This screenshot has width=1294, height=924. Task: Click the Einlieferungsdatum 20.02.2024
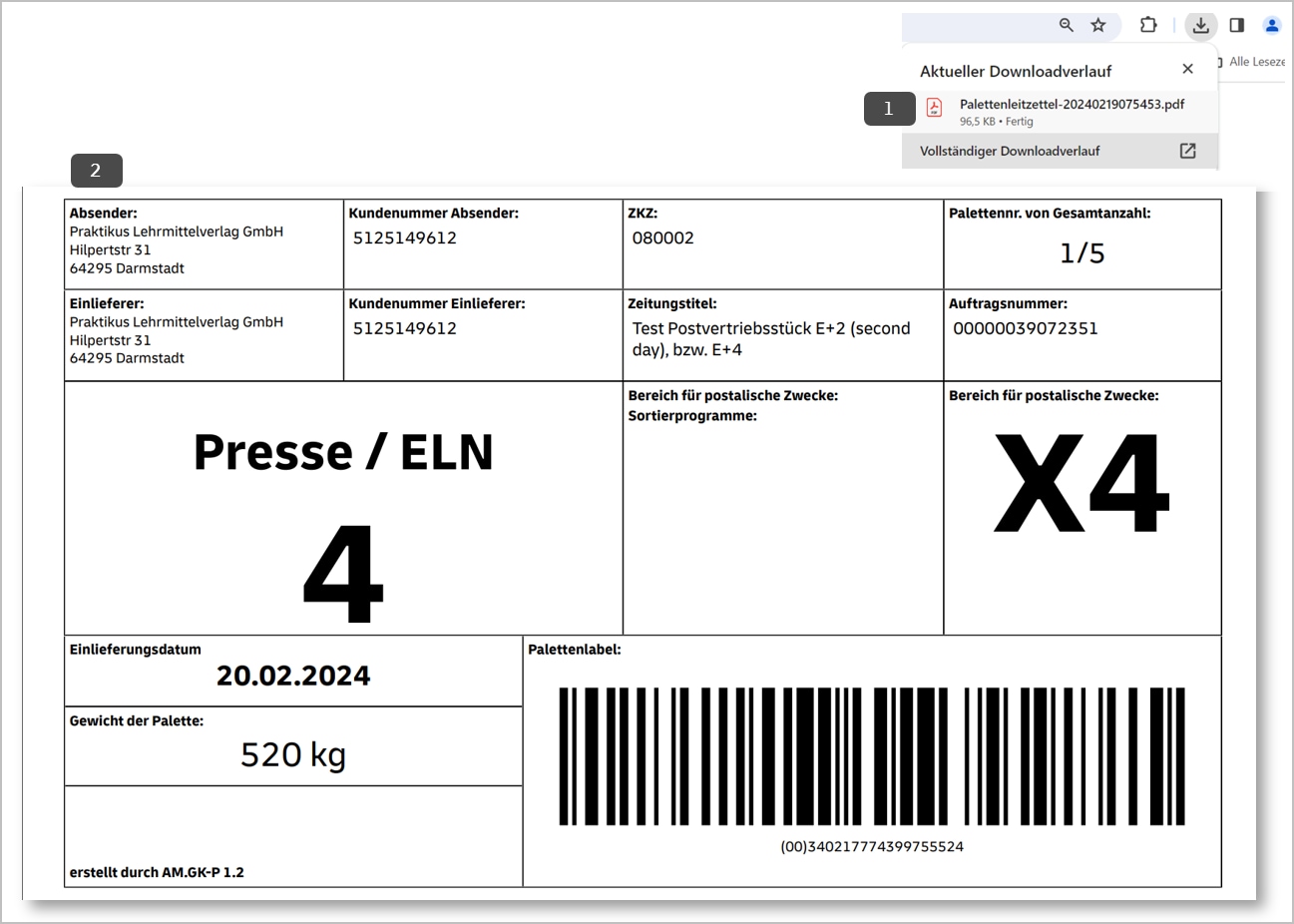pyautogui.click(x=293, y=676)
